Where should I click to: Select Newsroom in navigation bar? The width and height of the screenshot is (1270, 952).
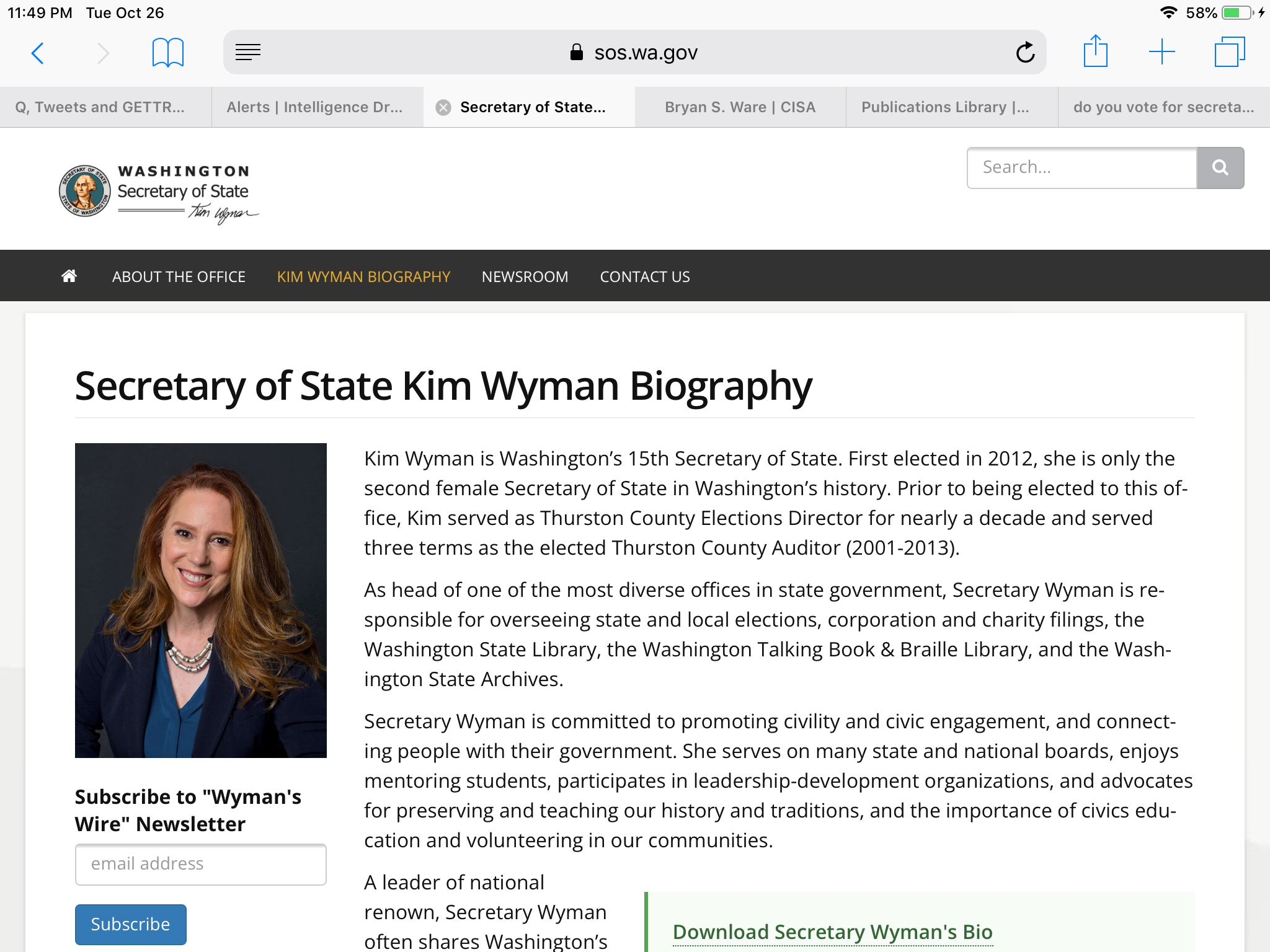[525, 277]
